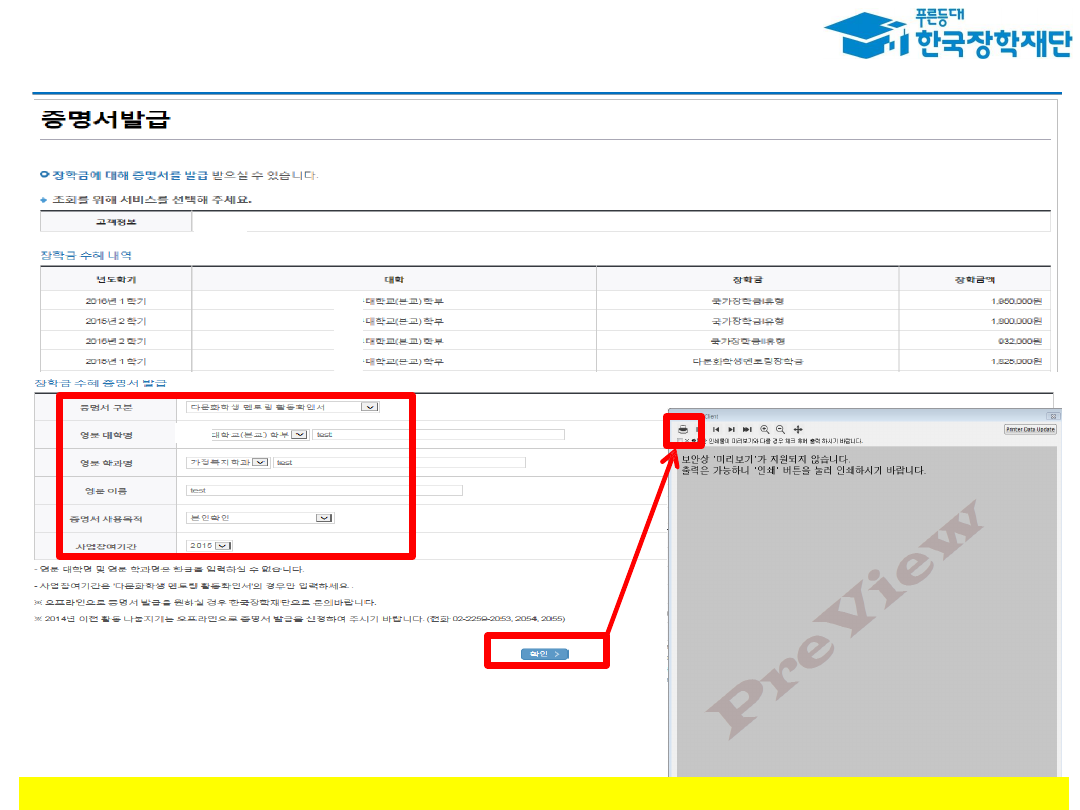This screenshot has width=1080, height=810.
Task: Jump to last page in preview
Action: [747, 429]
